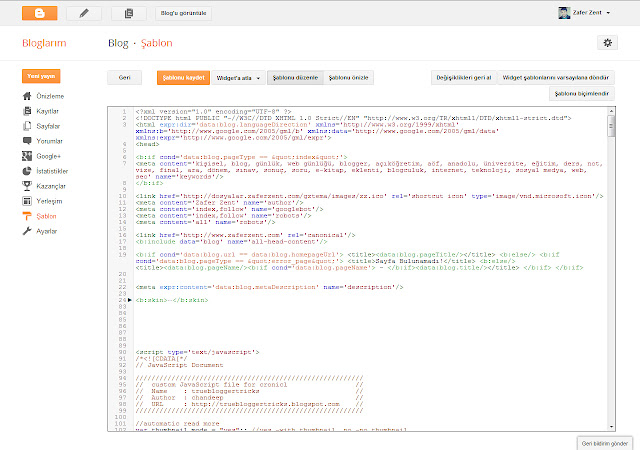Screen dimensions: 640x450
Task: Click the Google+ sidebar icon
Action: 27,156
